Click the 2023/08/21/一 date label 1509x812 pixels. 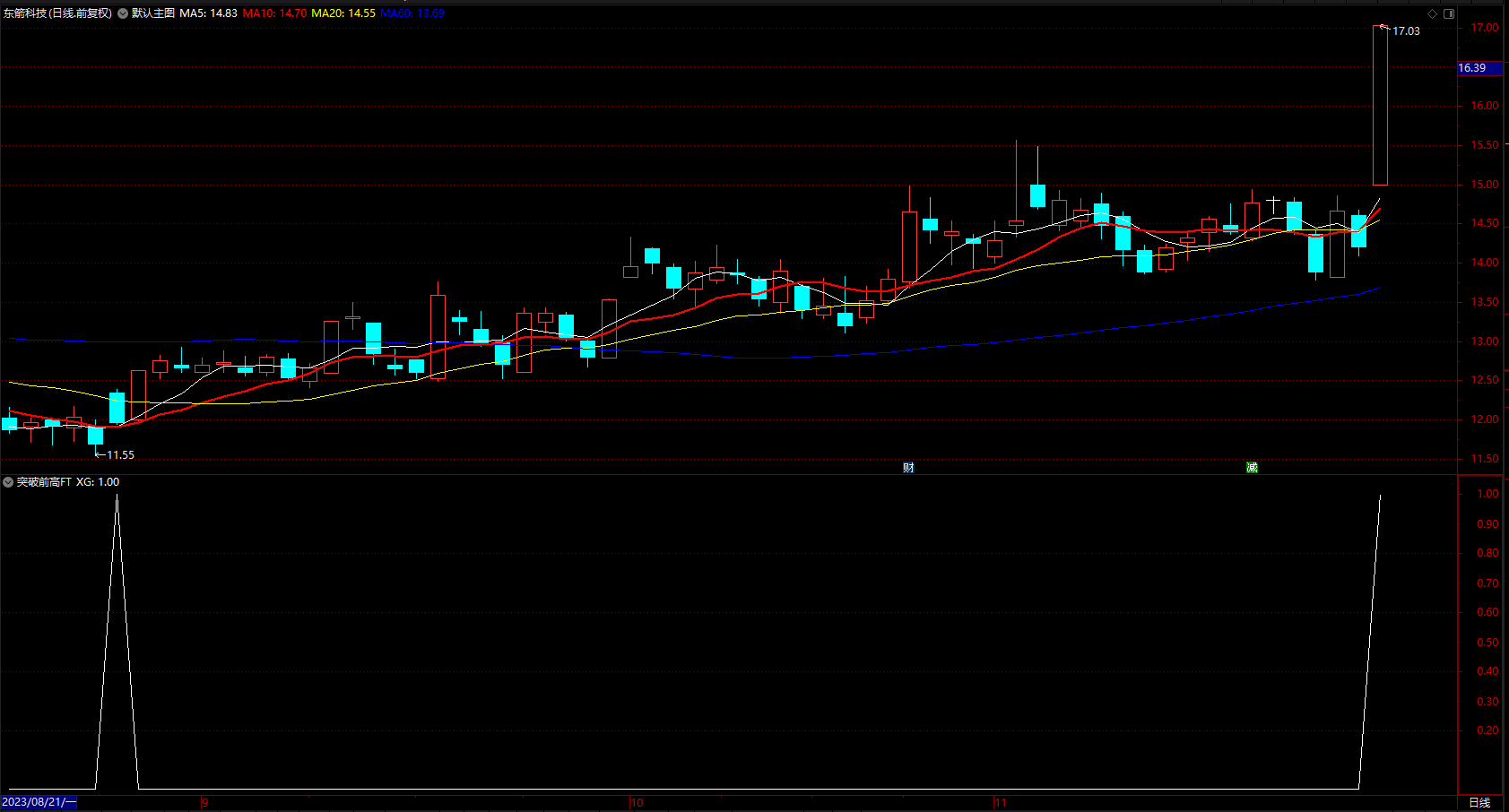(x=39, y=802)
